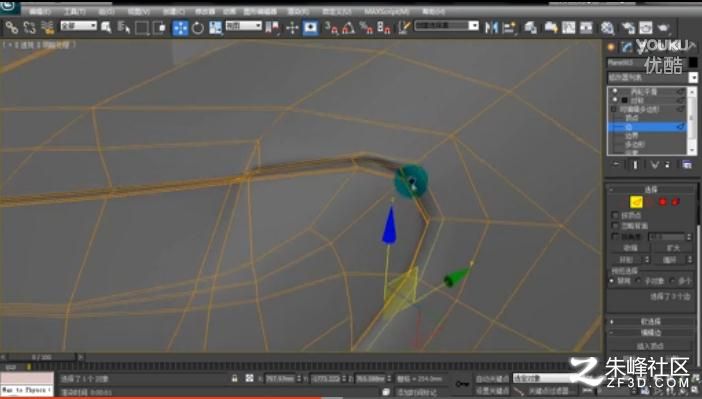Open the Group menu in the menu bar
This screenshot has height=399, width=702.
pos(106,11)
